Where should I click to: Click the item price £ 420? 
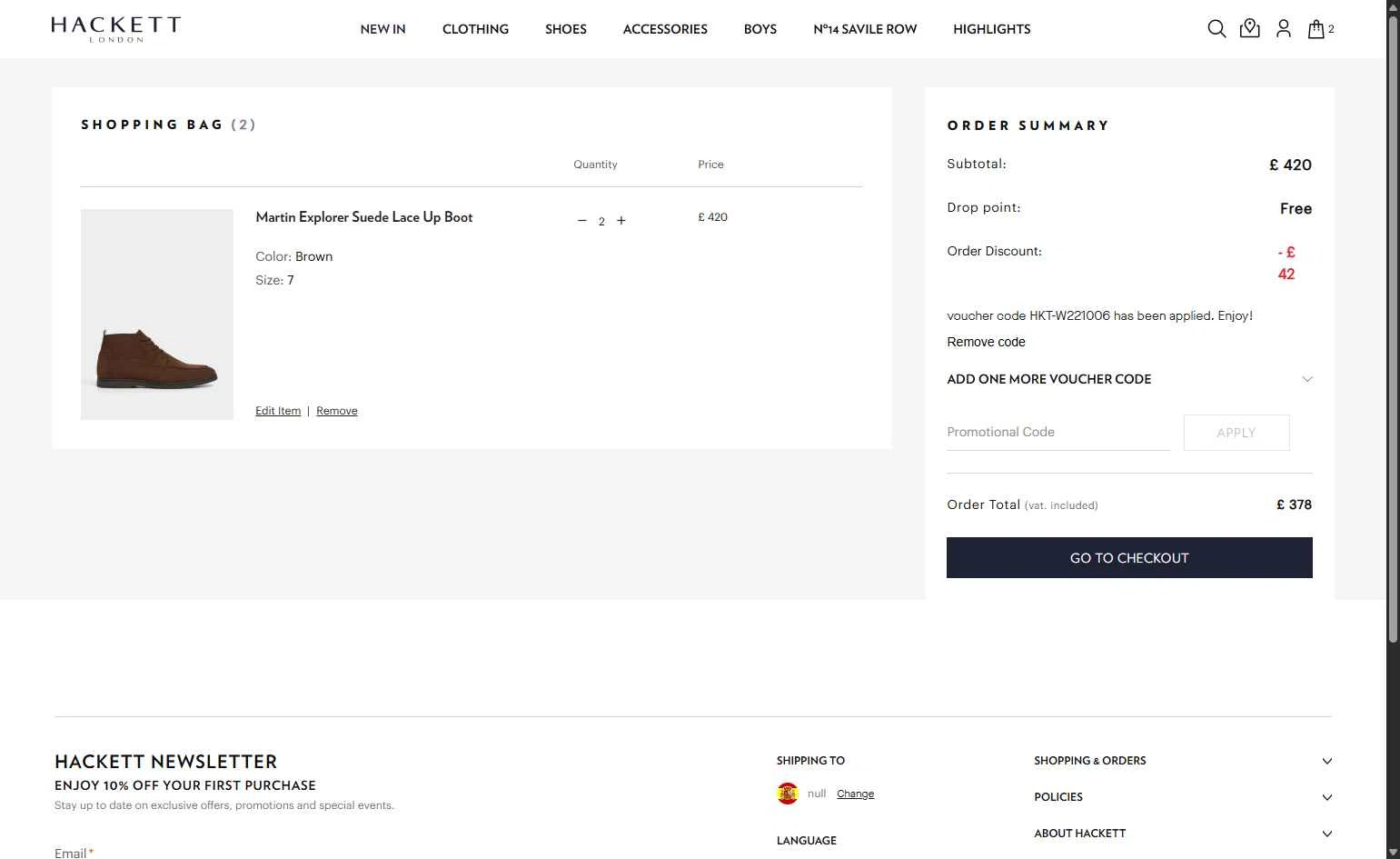pyautogui.click(x=712, y=217)
